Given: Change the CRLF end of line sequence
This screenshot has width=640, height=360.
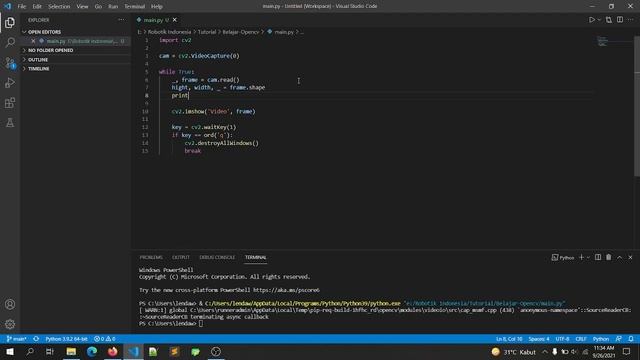Looking at the screenshot, I should pos(581,339).
